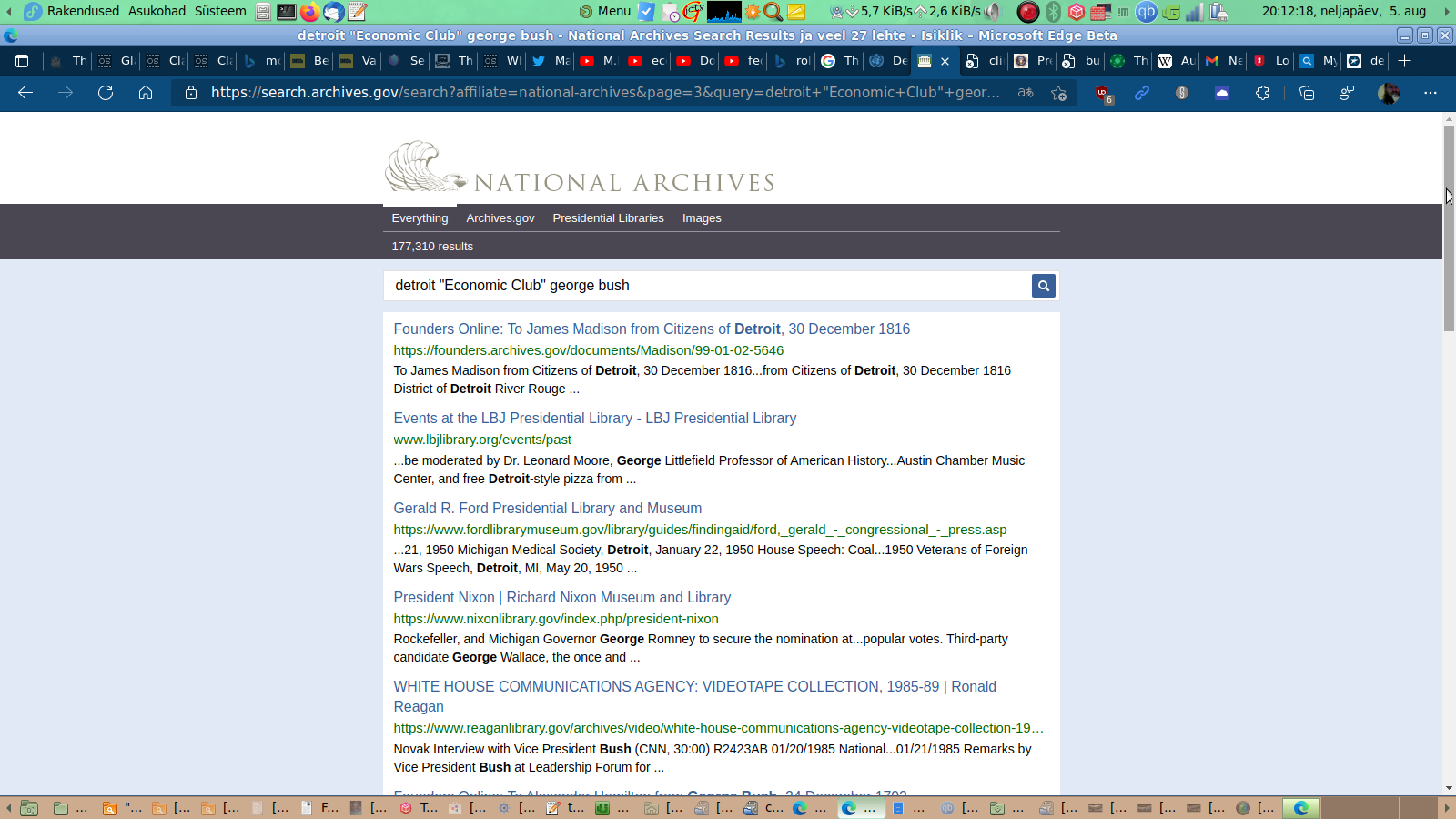Viewport: 1456px width, 819px height.
Task: Open Events at the LBJ Presidential Library result
Action: click(595, 419)
